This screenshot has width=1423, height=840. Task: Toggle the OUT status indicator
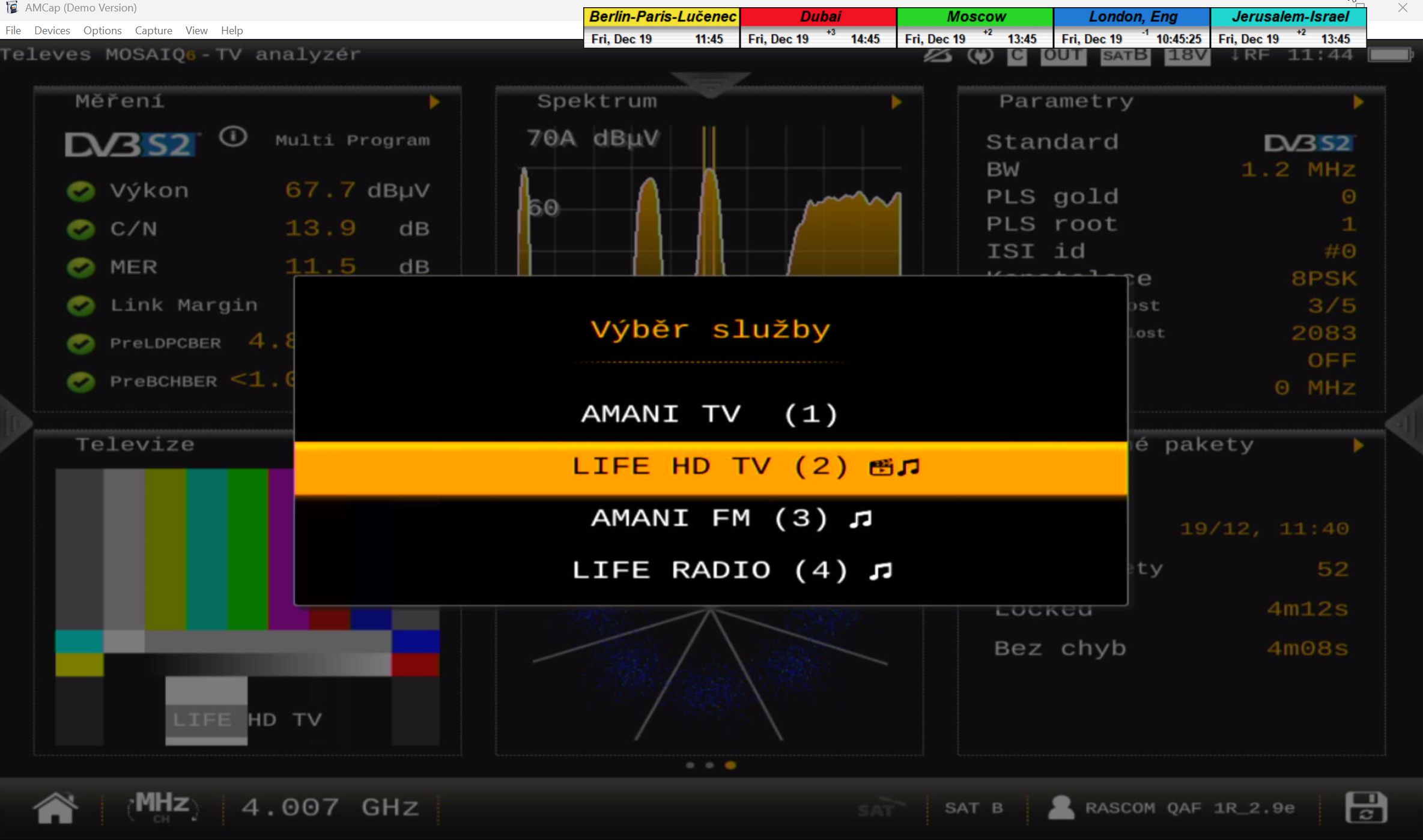click(x=1063, y=55)
